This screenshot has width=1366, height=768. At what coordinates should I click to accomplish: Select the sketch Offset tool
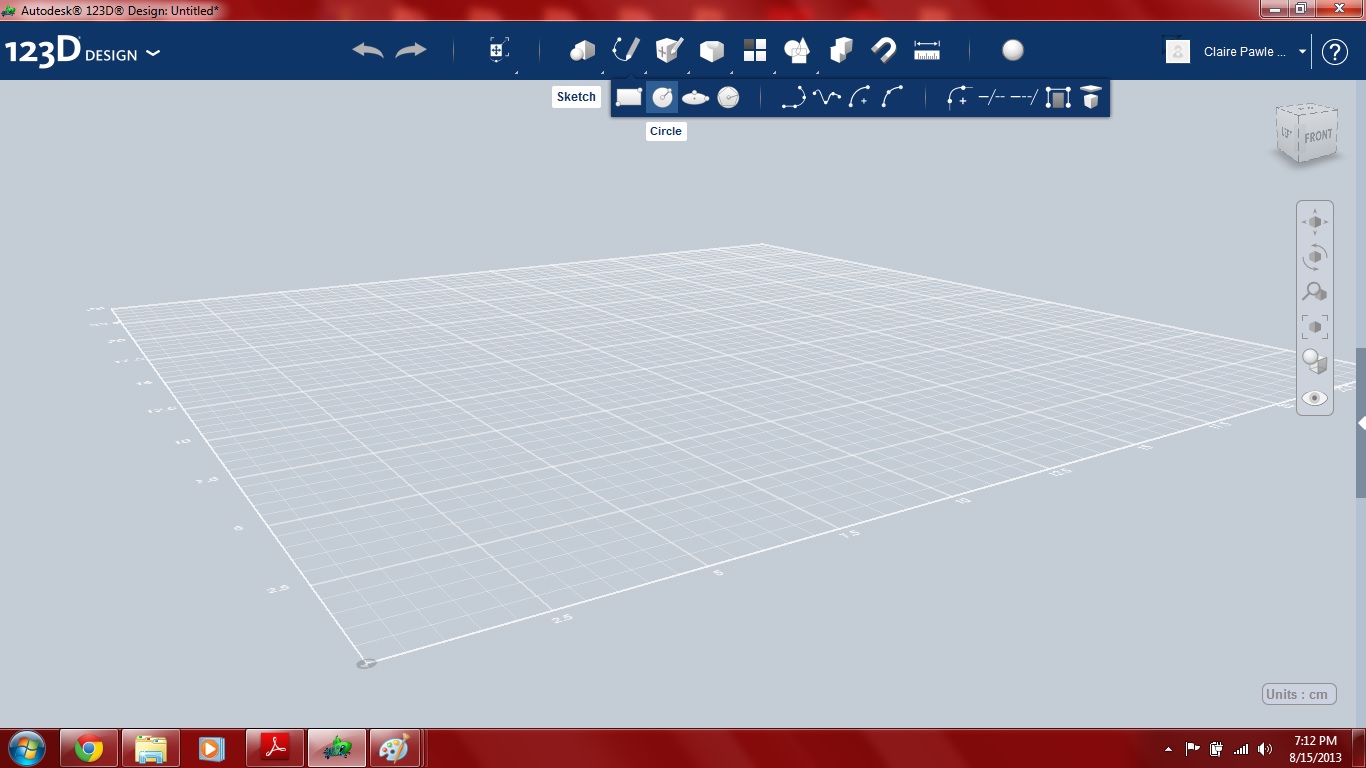(1058, 97)
